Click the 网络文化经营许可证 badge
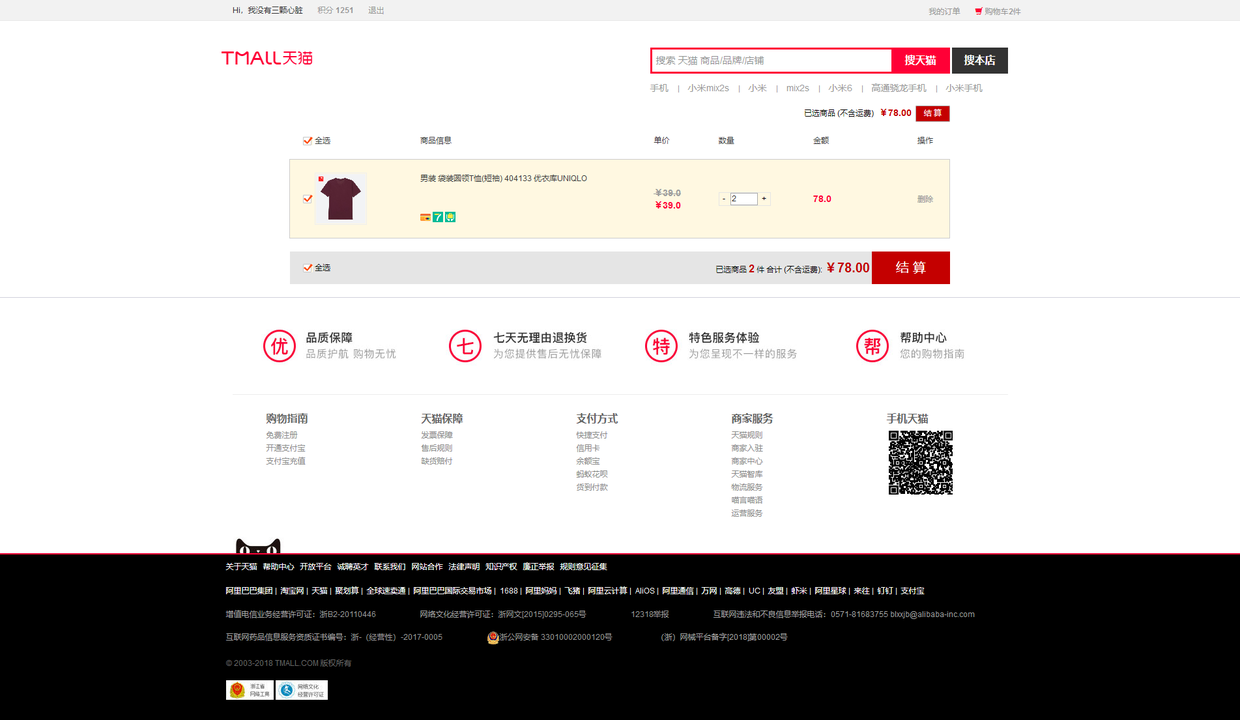1240x720 pixels. coord(302,690)
